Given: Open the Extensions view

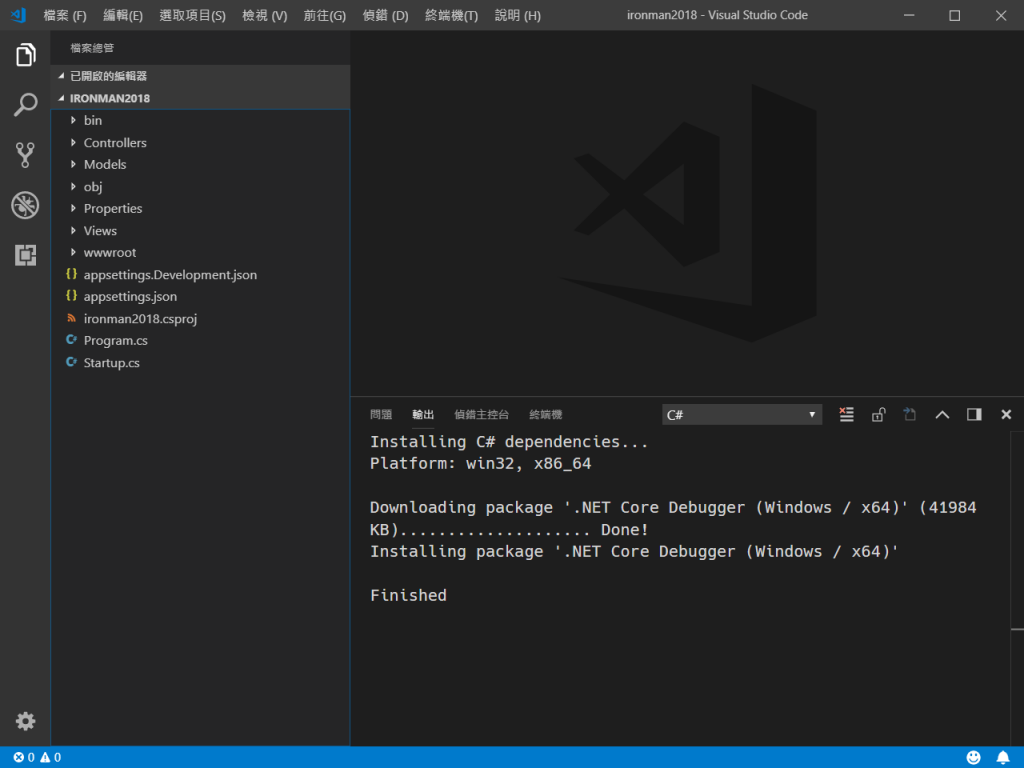Looking at the screenshot, I should pyautogui.click(x=25, y=255).
